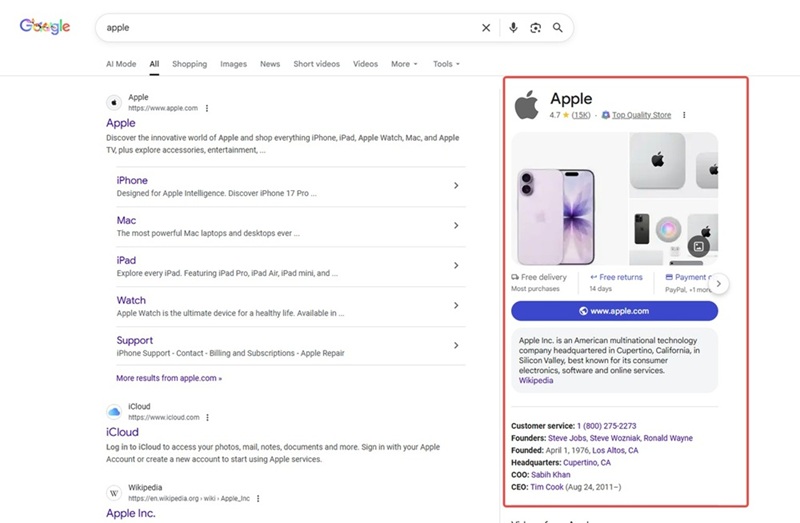800x523 pixels.
Task: Open three-dot menu next to icloud.com result
Action: coord(207,417)
